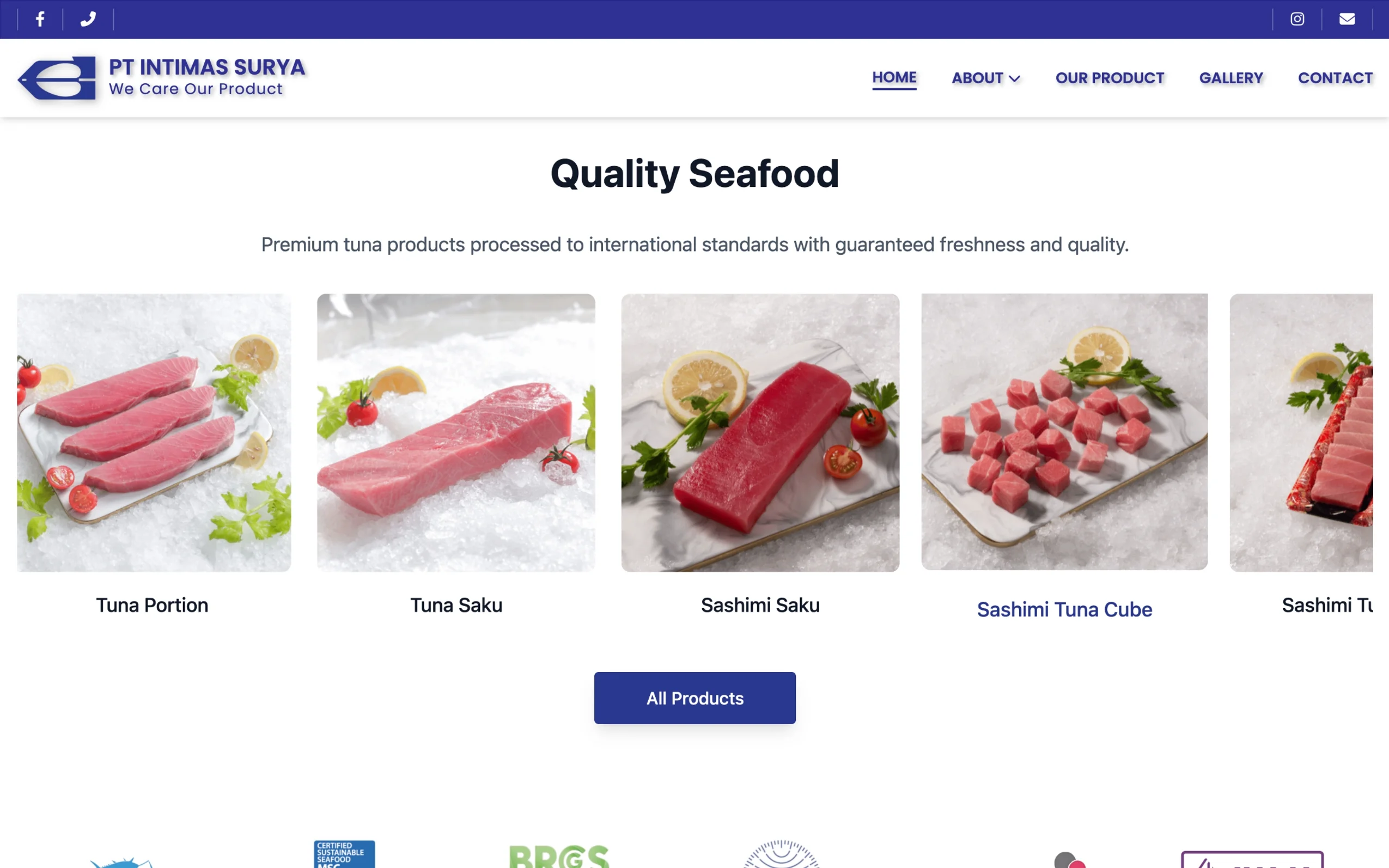The width and height of the screenshot is (1389, 868).
Task: Select the Tuna Saku product image
Action: [x=456, y=433]
